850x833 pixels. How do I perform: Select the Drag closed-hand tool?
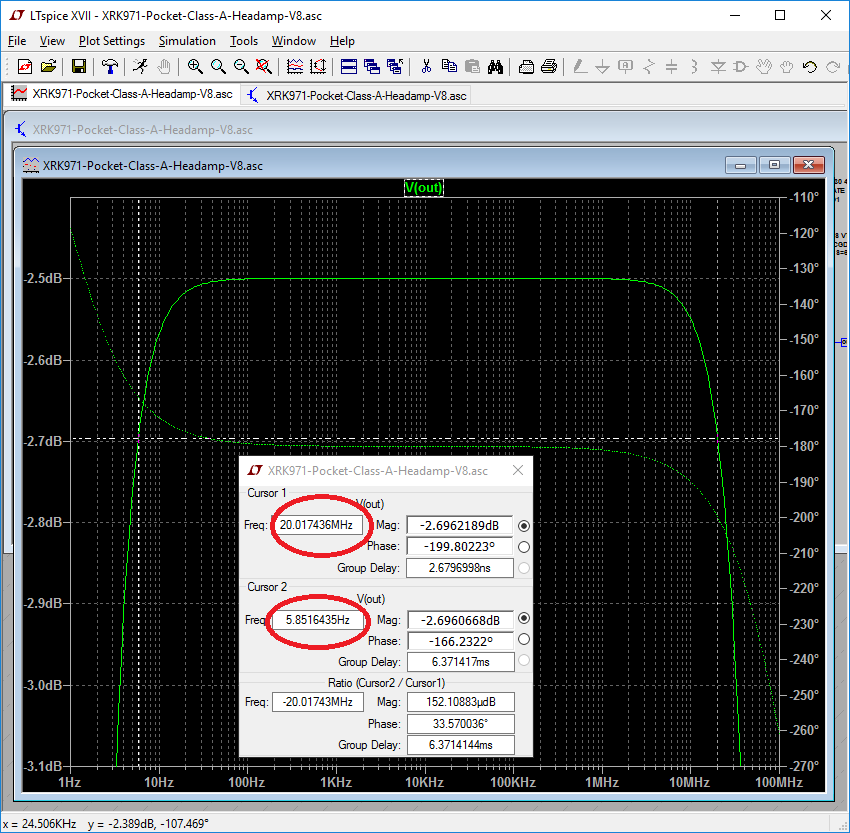[787, 67]
